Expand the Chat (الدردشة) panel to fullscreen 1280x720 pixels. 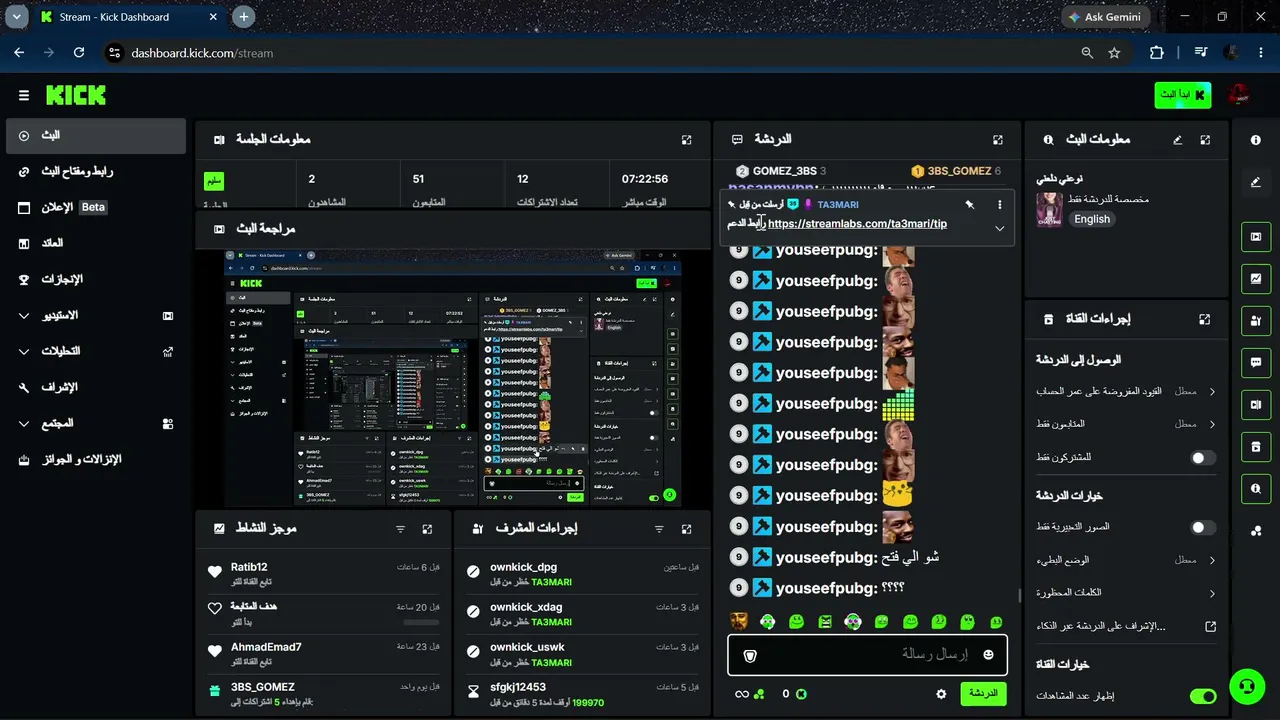998,140
